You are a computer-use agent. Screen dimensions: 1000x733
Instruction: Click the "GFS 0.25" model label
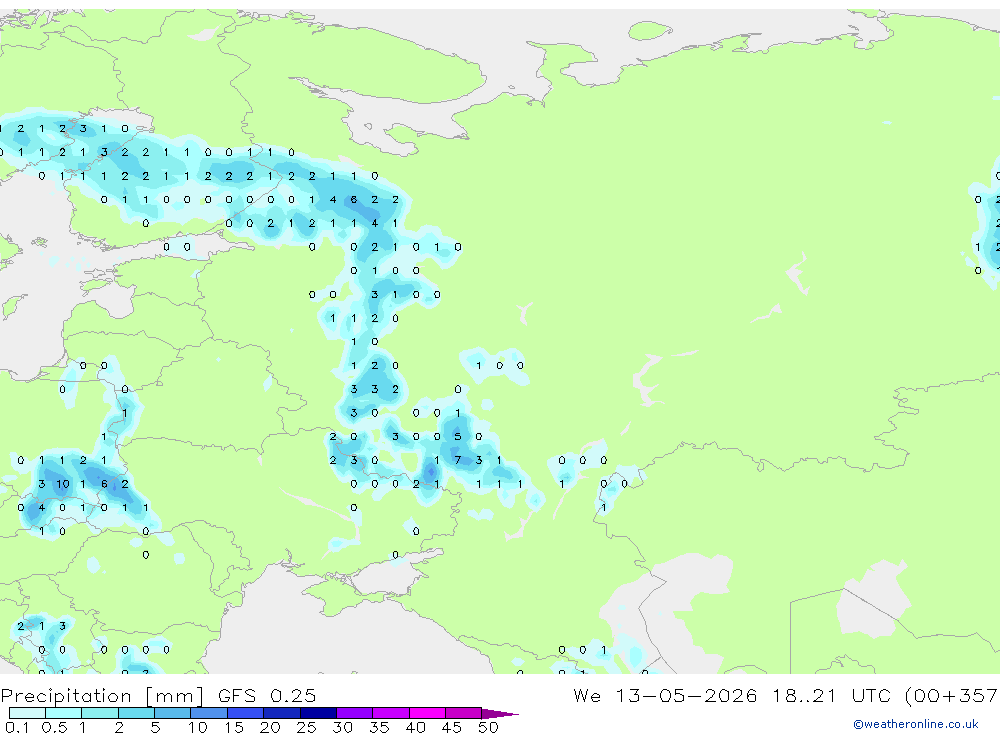pos(267,695)
